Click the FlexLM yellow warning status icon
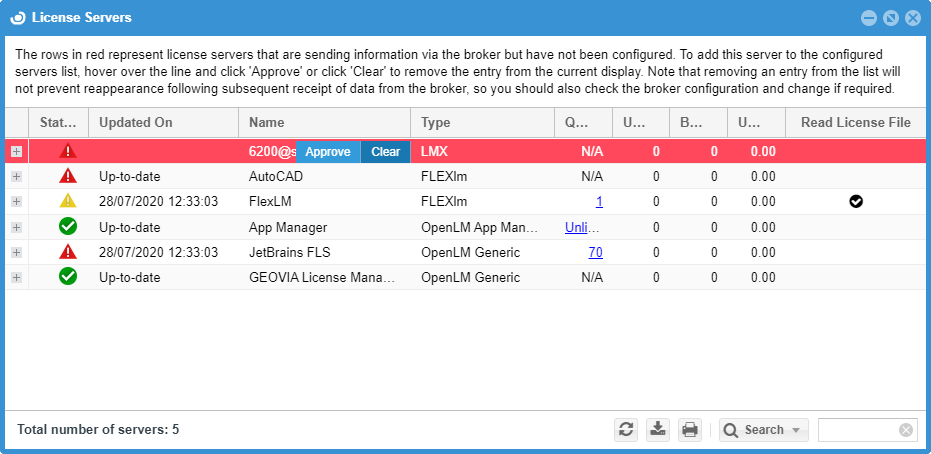This screenshot has width=931, height=454. tap(68, 201)
